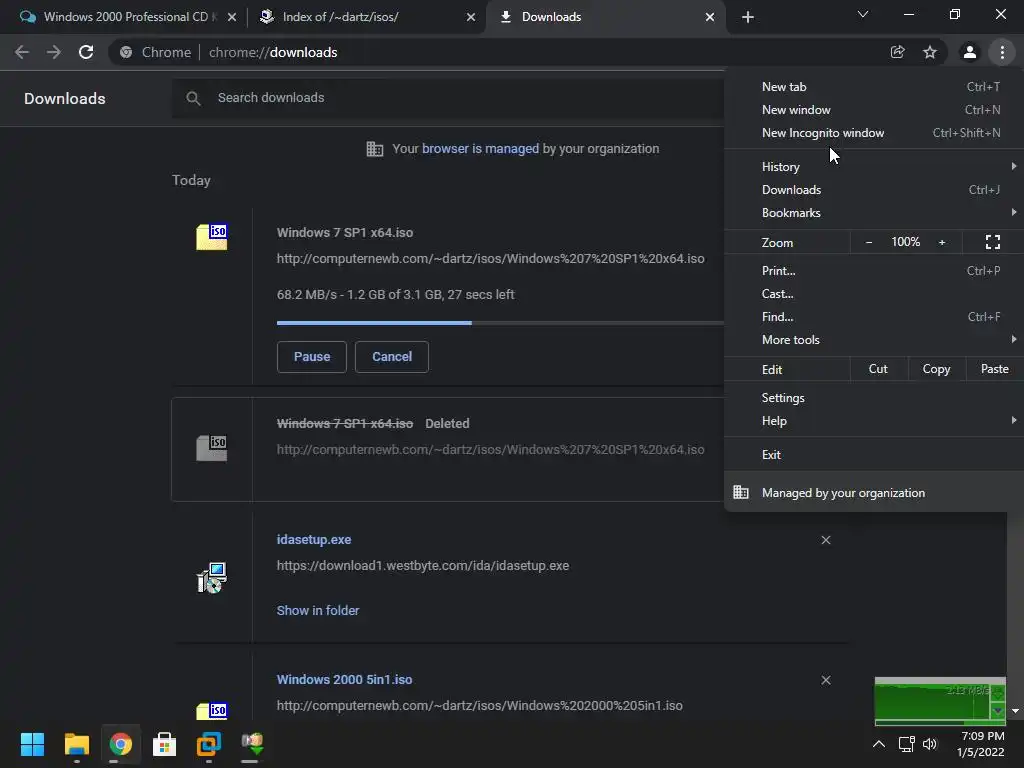Screen dimensions: 1024x768
Task: Click the three-dot Chrome menu button
Action: (x=1002, y=52)
